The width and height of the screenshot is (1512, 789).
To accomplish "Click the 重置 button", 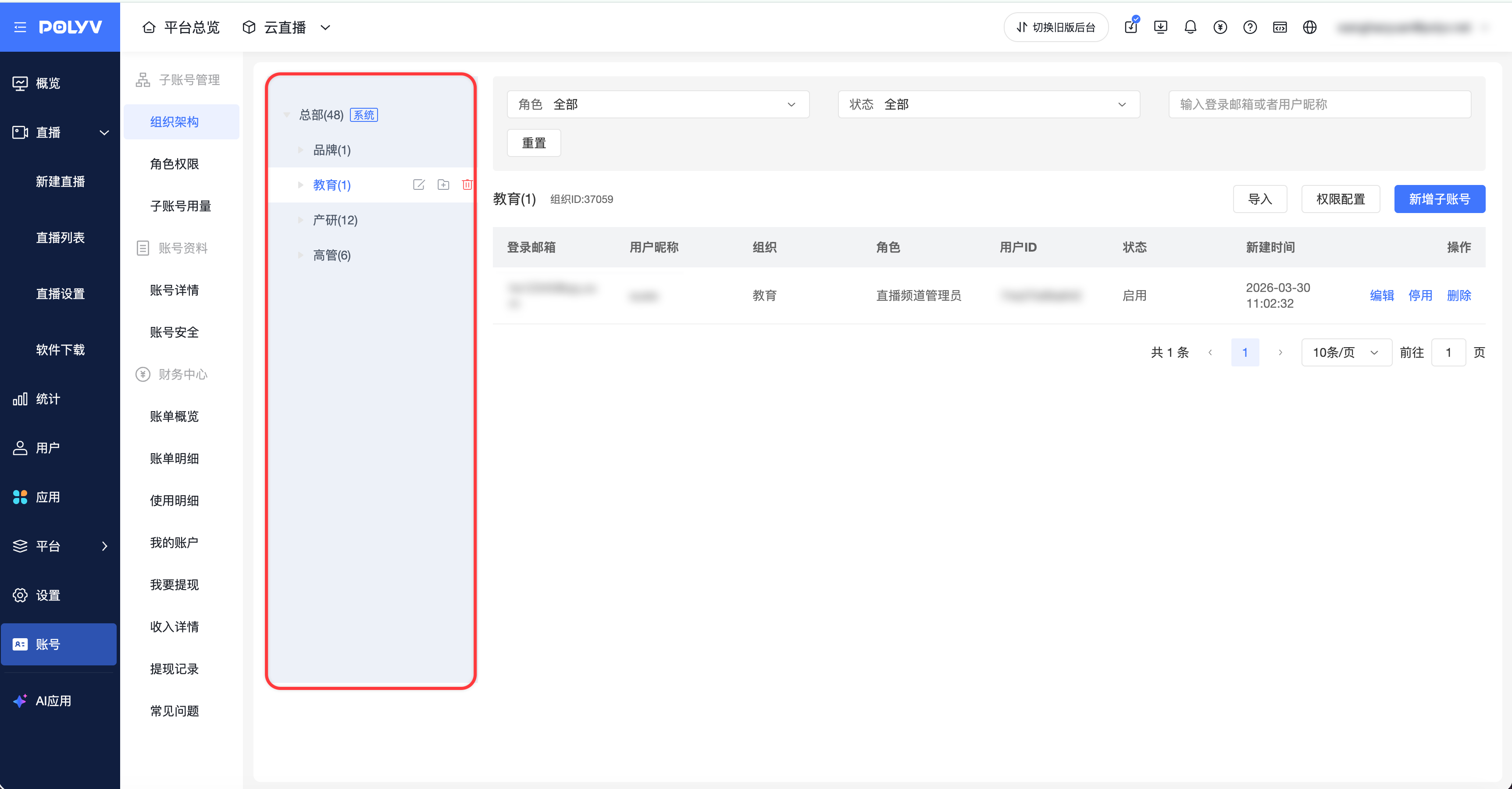I will 534,143.
